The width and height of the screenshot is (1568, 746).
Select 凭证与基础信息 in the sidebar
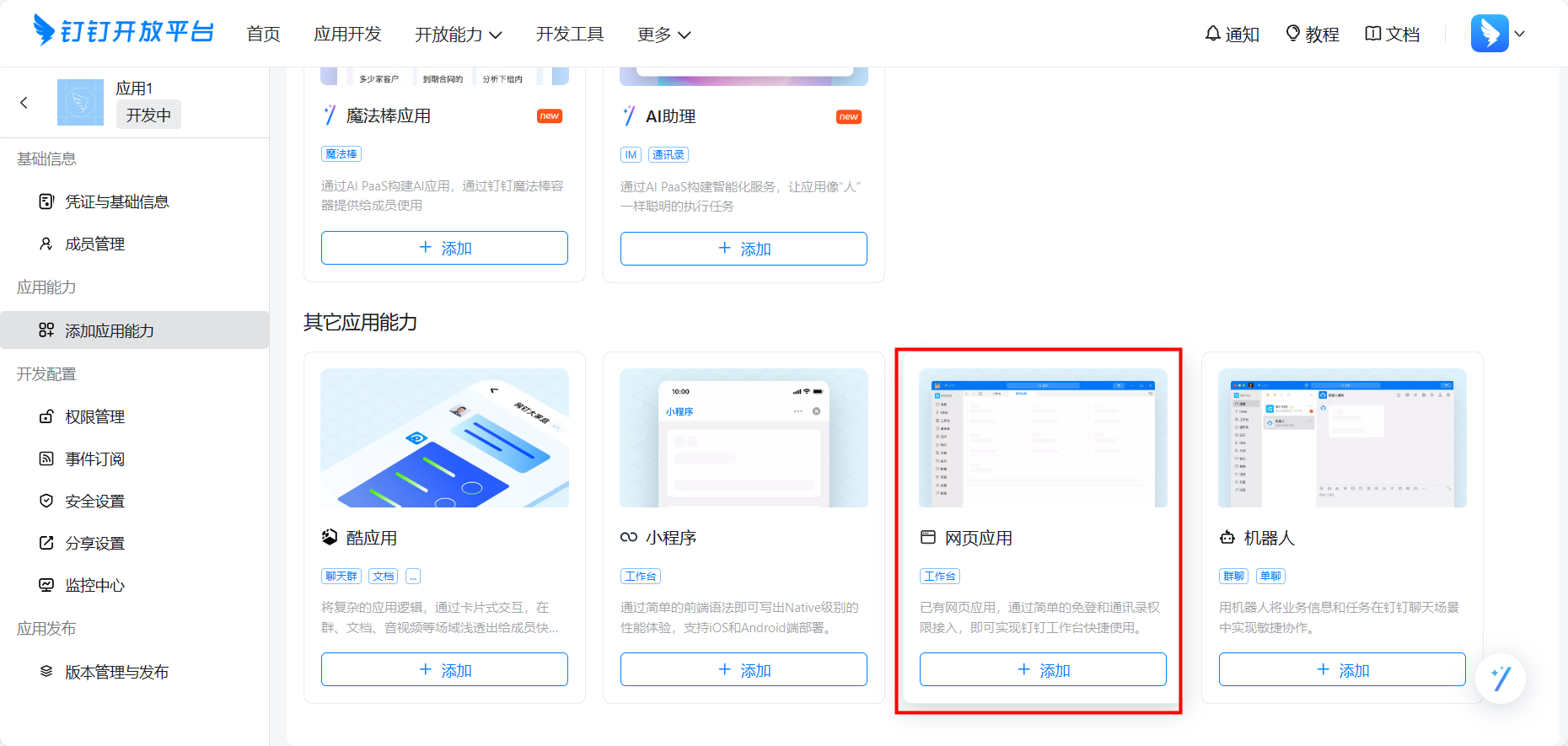click(x=135, y=201)
